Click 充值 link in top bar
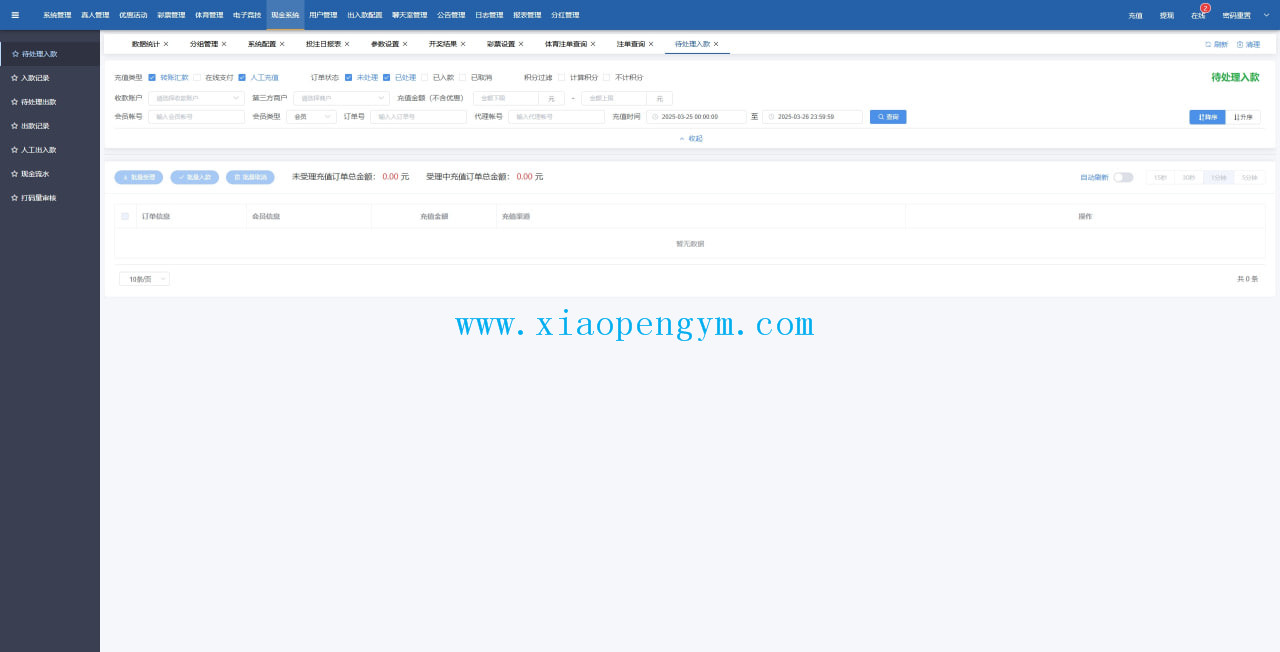 pyautogui.click(x=1135, y=16)
